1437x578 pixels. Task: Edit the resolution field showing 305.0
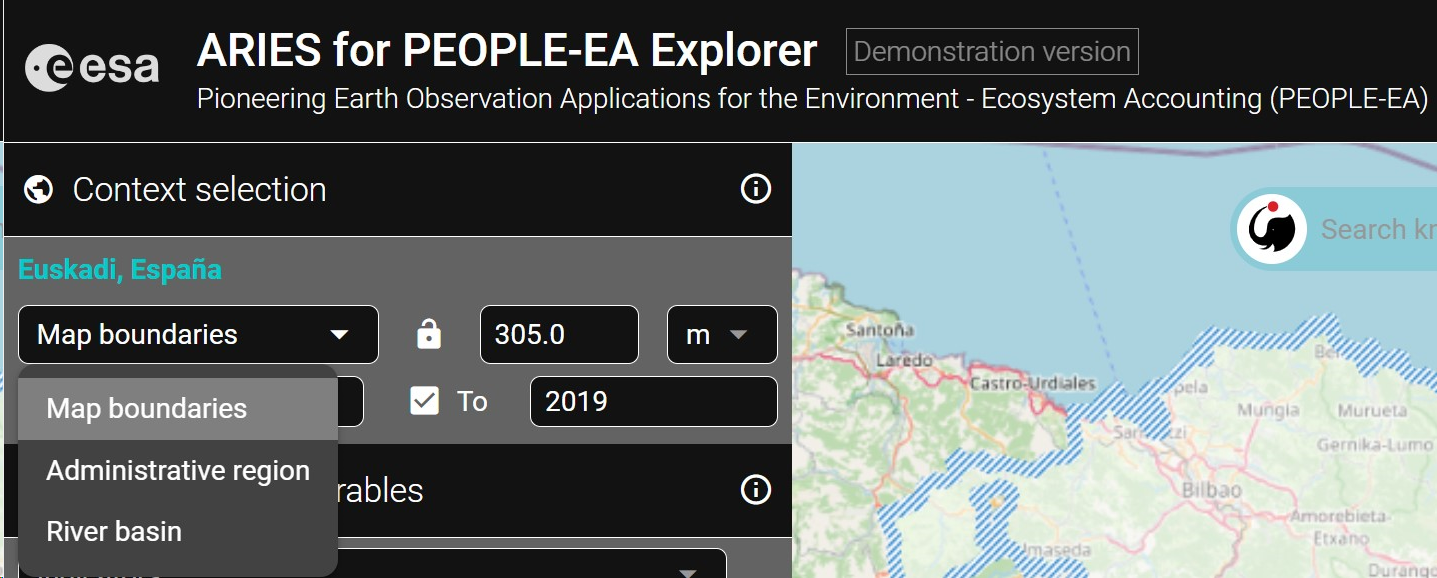point(559,334)
